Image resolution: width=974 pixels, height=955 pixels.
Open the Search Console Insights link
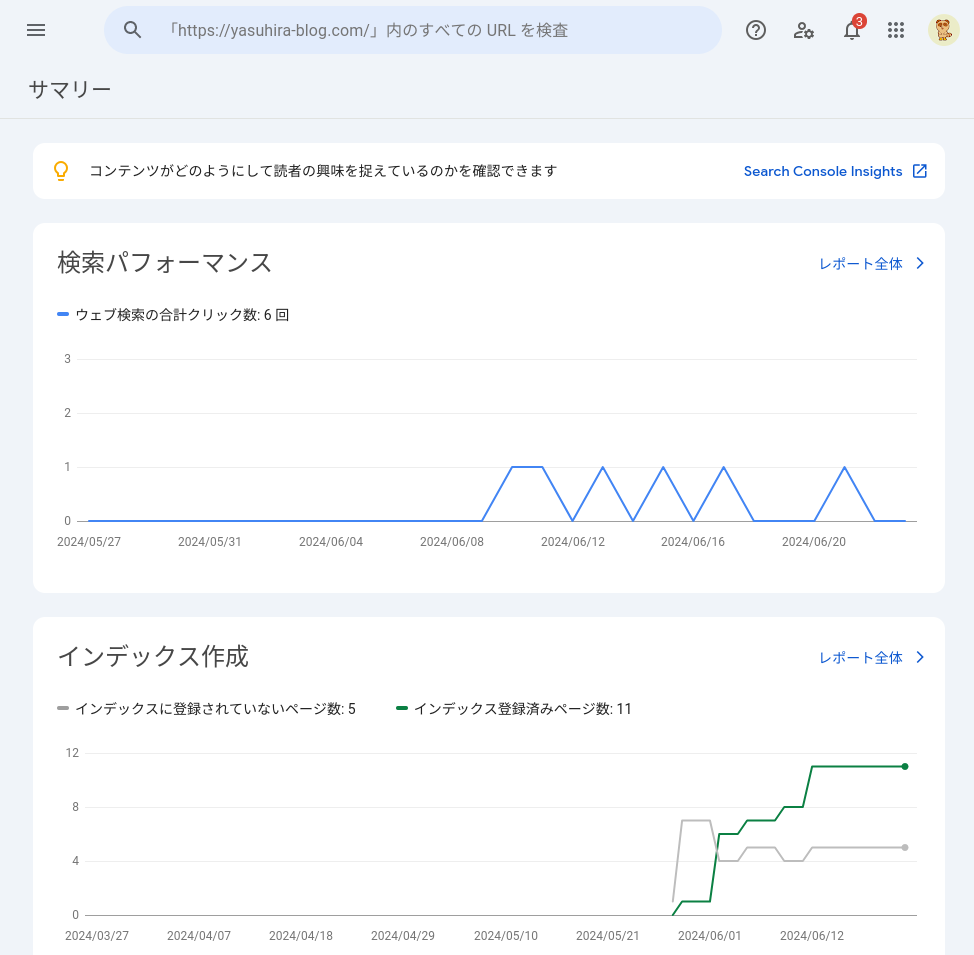[x=822, y=171]
